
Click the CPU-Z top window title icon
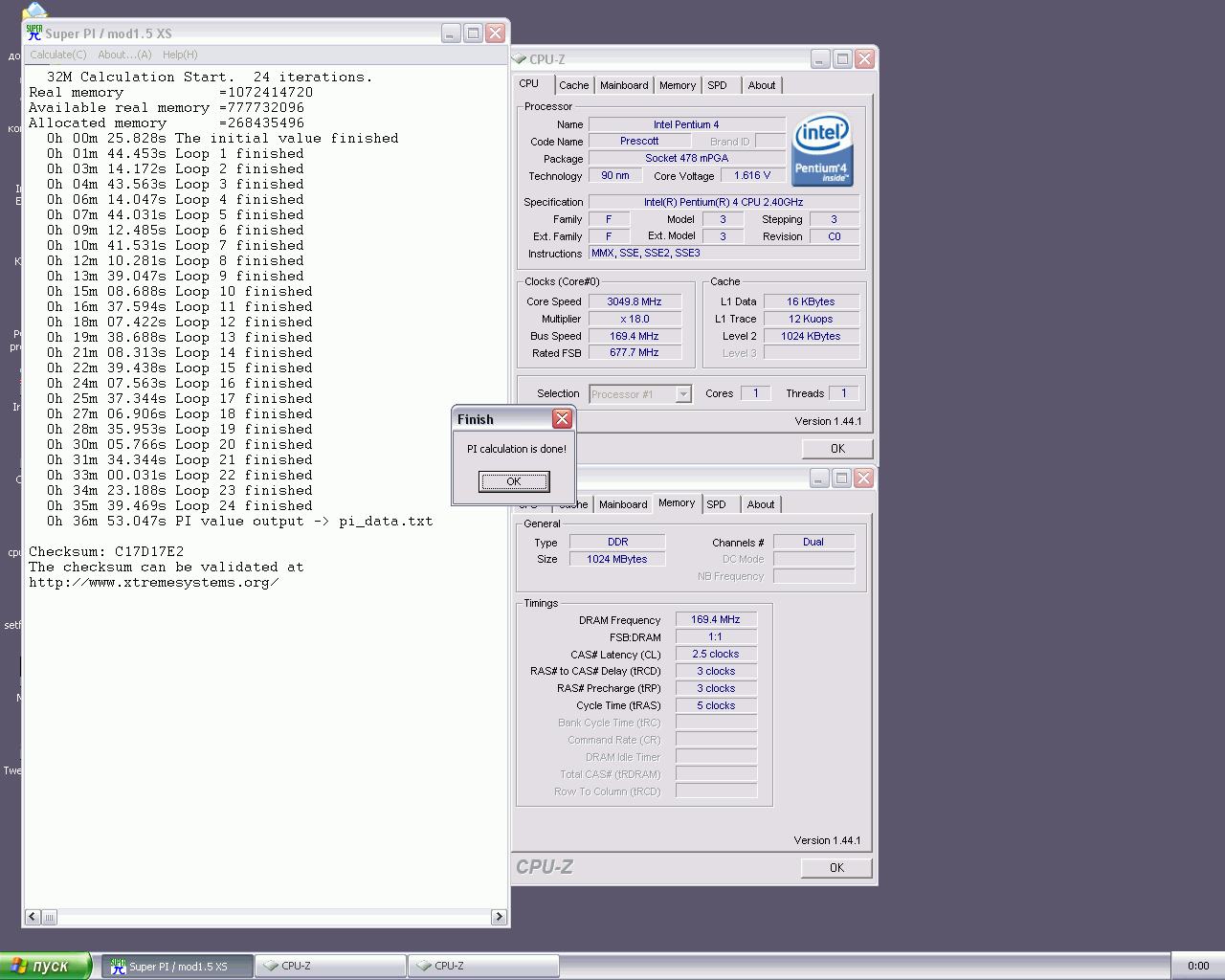520,59
